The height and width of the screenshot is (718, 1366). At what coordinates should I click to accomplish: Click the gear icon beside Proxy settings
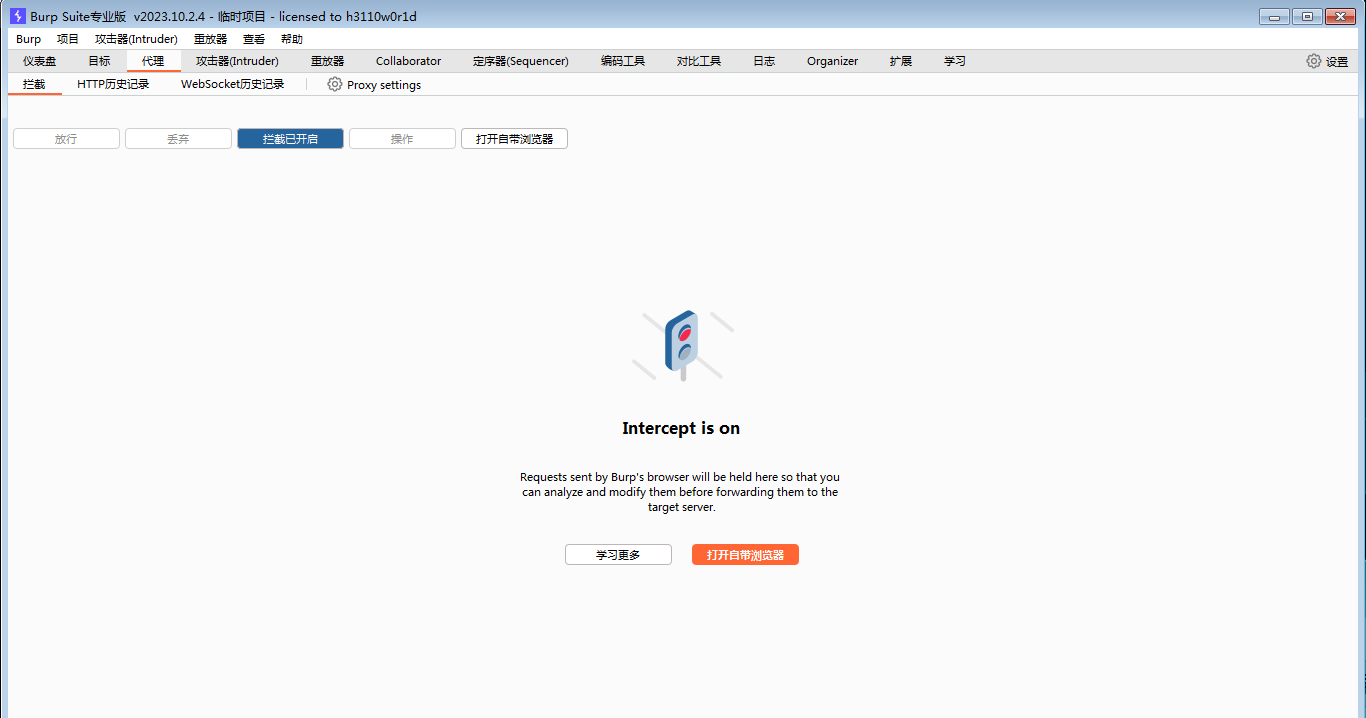335,85
